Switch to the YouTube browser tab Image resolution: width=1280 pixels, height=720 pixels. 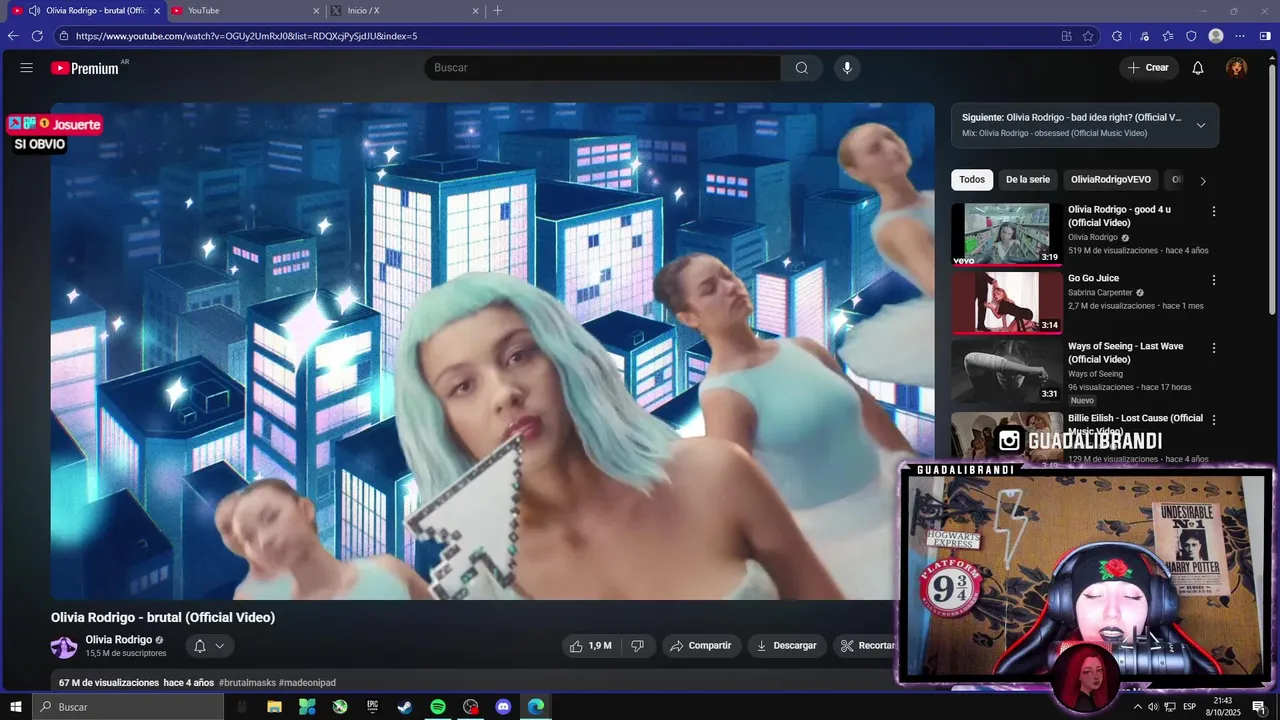pyautogui.click(x=246, y=11)
